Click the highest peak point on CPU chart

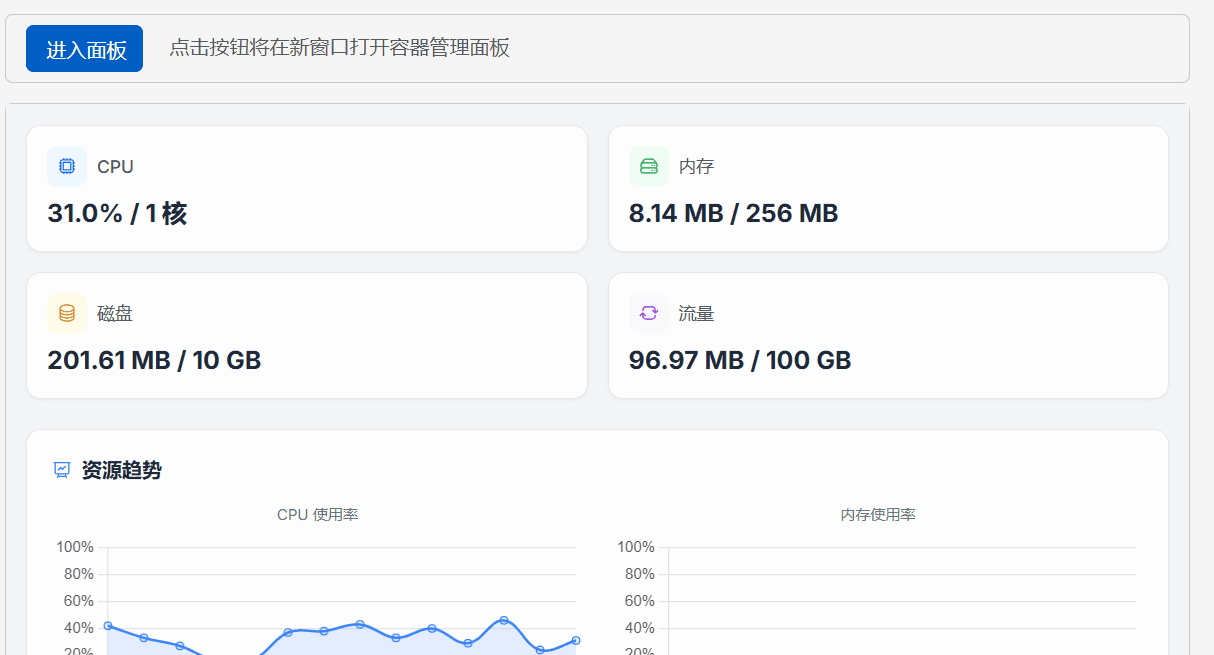click(x=504, y=620)
